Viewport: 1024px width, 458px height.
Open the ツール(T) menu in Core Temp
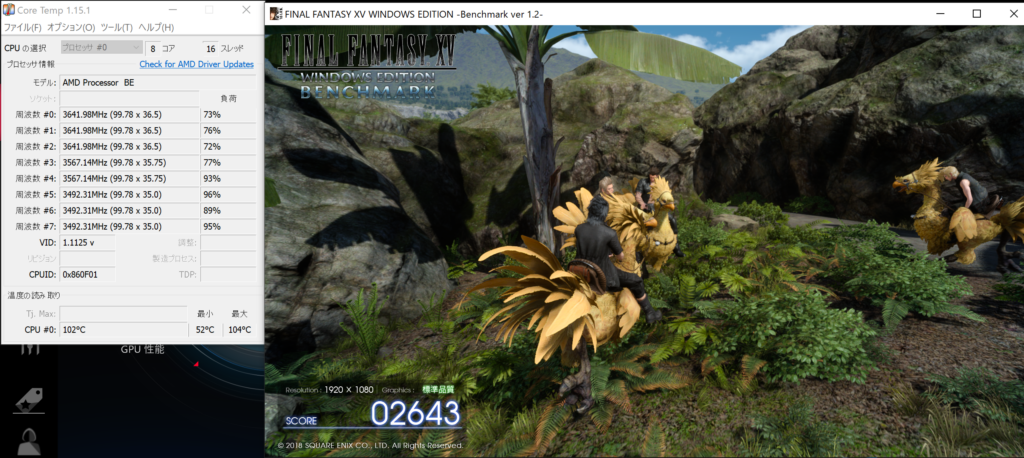tap(117, 27)
